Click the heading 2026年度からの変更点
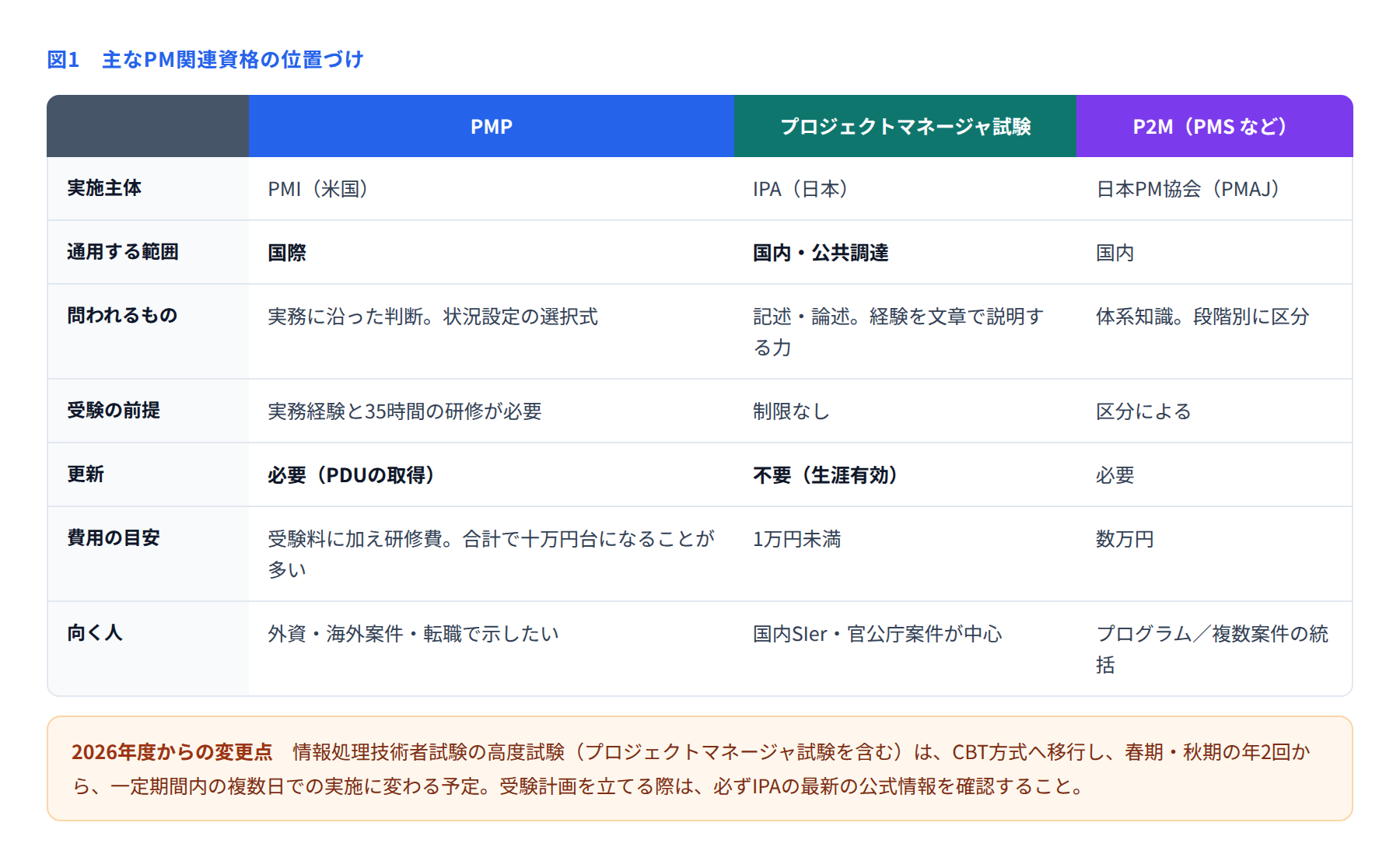 point(172,752)
